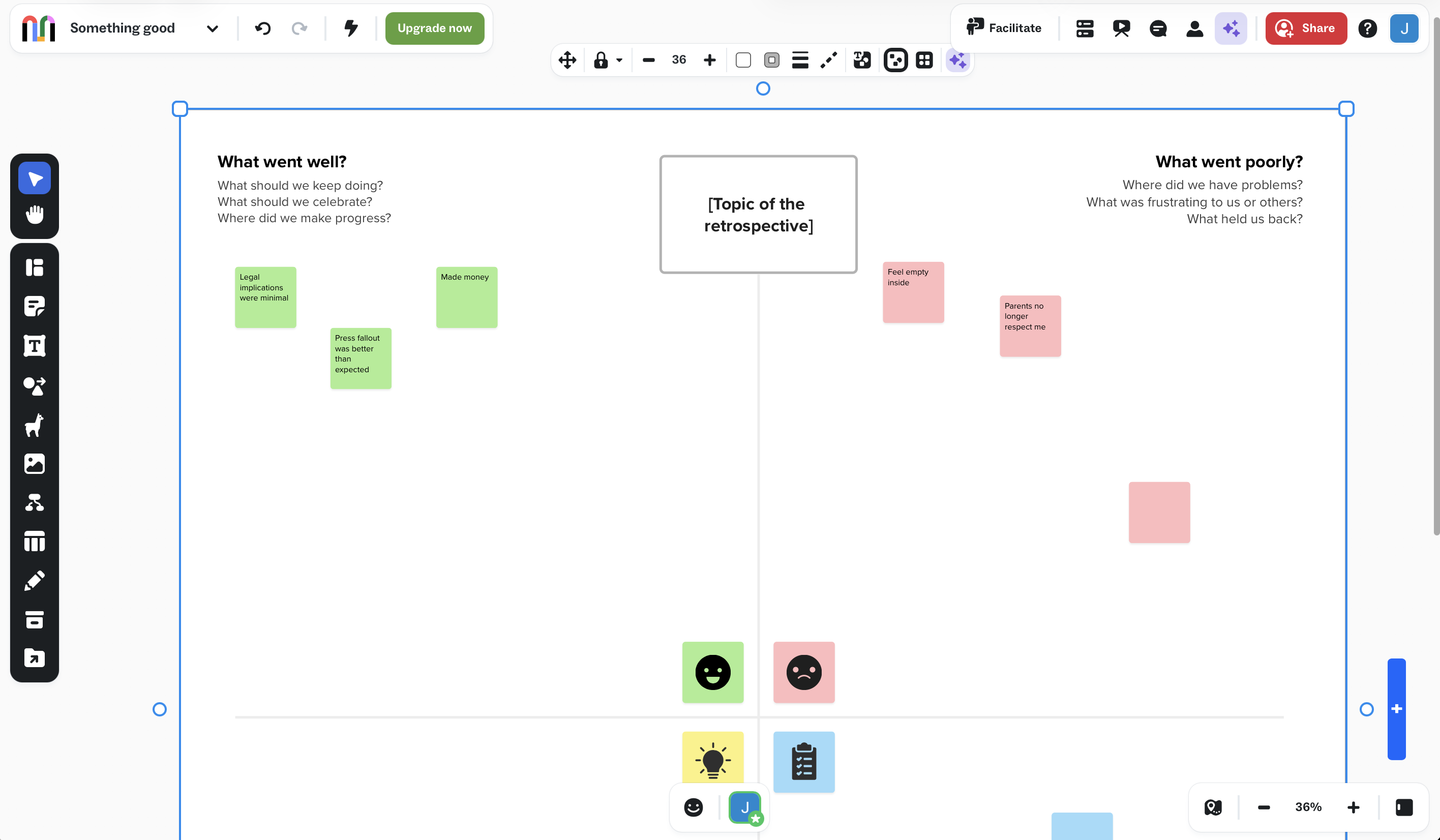The image size is (1440, 840).
Task: Toggle the filled square background option
Action: [771, 60]
